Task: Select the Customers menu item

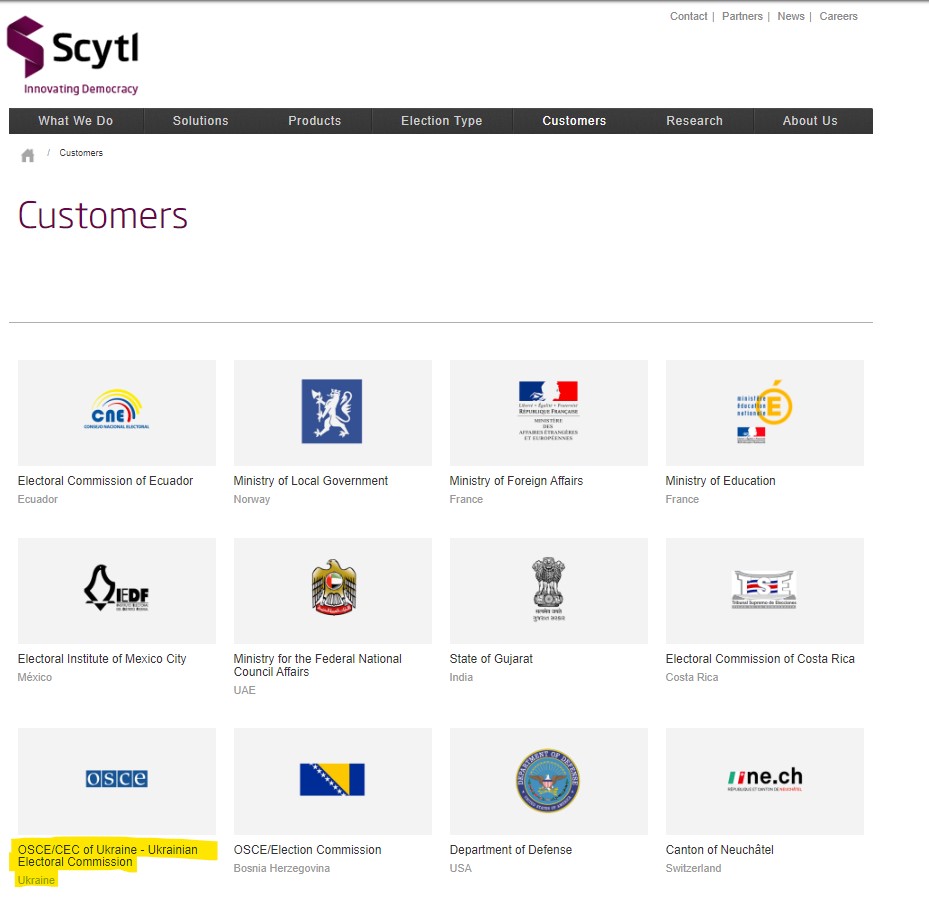Action: tap(574, 121)
